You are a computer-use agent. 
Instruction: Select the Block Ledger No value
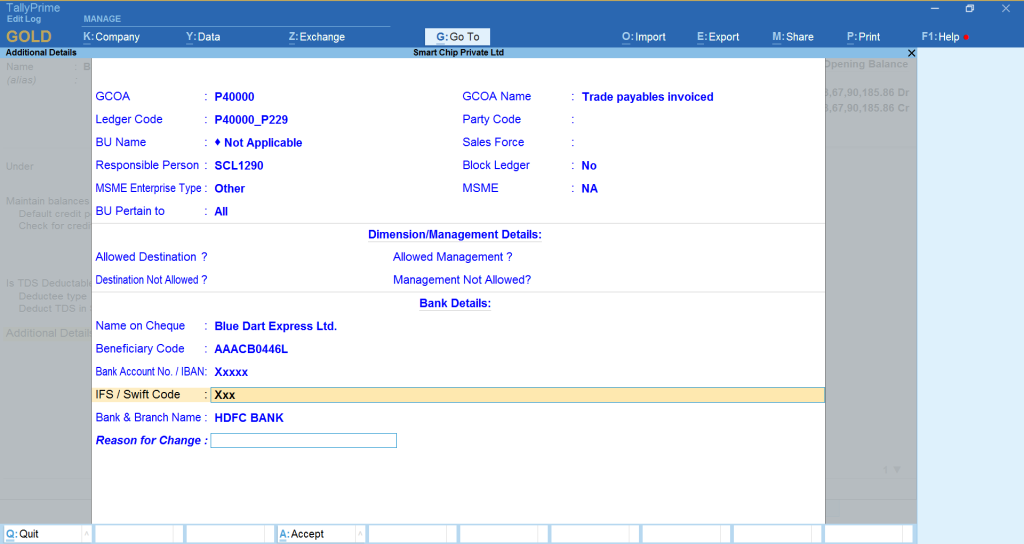(588, 166)
